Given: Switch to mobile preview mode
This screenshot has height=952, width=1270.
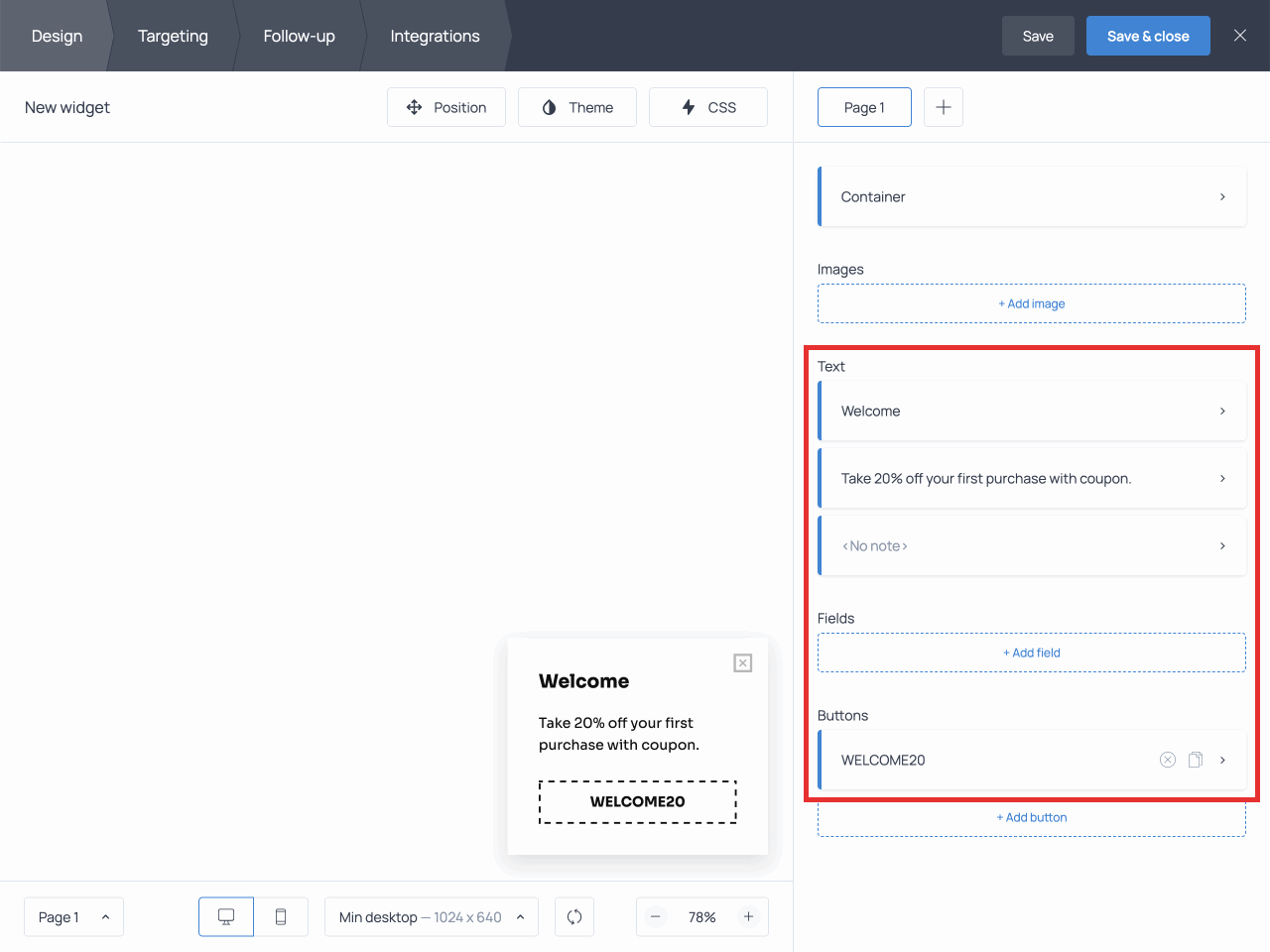Looking at the screenshot, I should [x=281, y=916].
